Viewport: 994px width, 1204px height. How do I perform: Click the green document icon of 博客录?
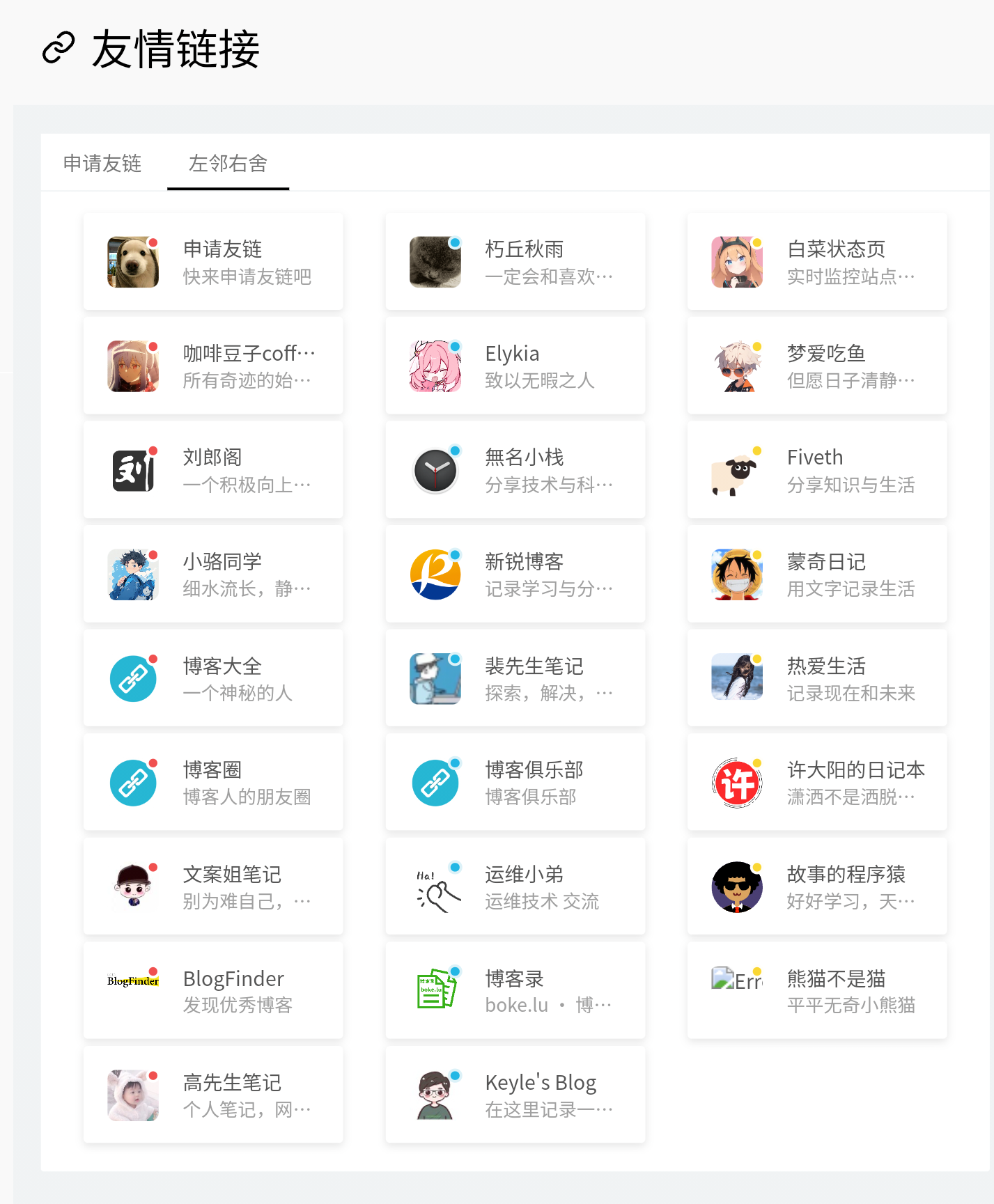click(x=435, y=990)
